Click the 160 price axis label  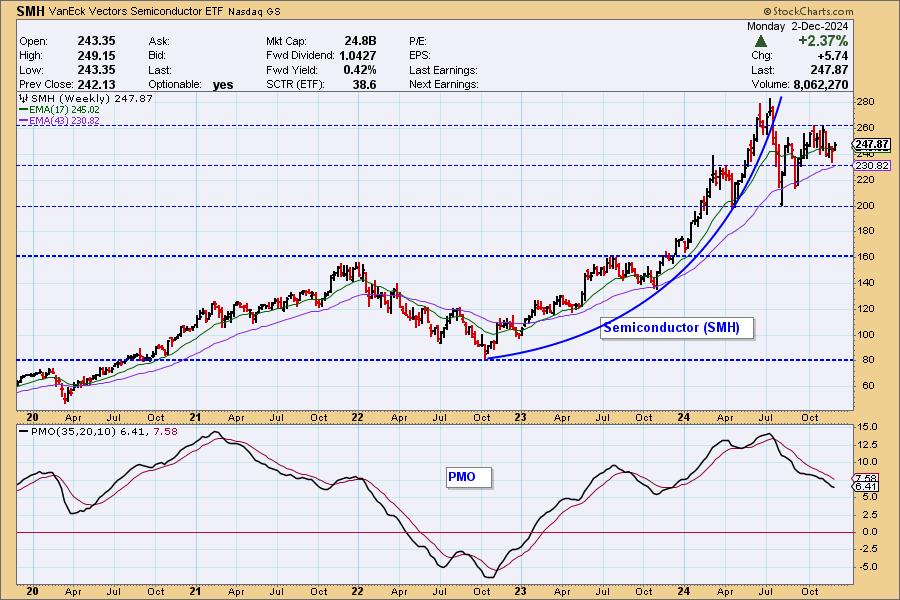pos(865,257)
